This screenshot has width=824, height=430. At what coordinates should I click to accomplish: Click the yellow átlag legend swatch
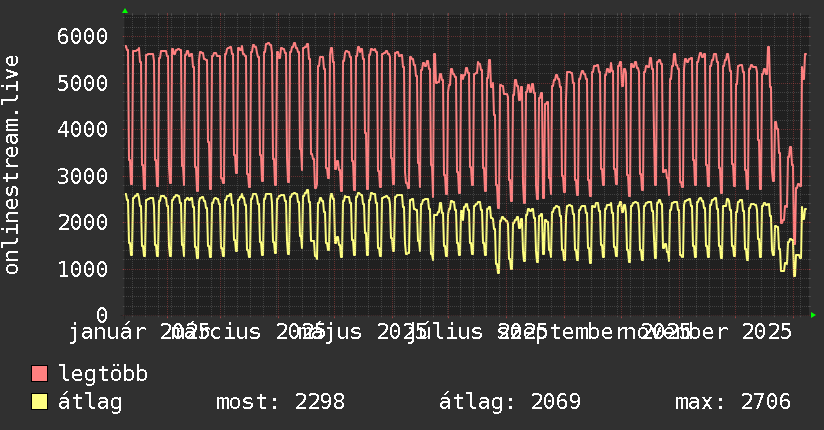(x=39, y=402)
